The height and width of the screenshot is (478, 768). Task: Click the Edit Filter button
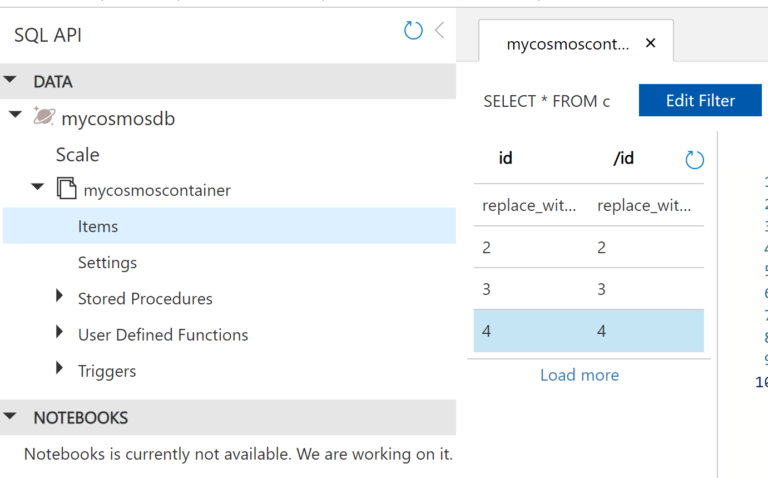click(x=700, y=100)
